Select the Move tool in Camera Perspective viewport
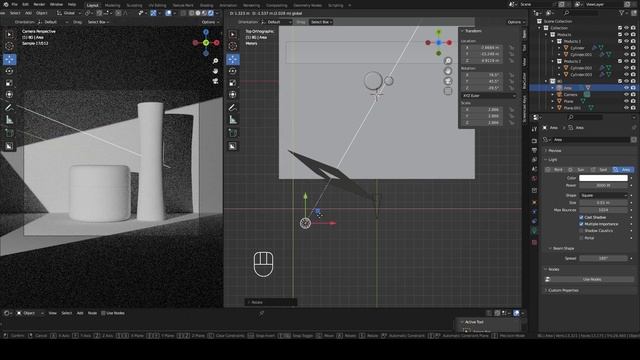Screen dimensions: 640x360 [x=9, y=59]
